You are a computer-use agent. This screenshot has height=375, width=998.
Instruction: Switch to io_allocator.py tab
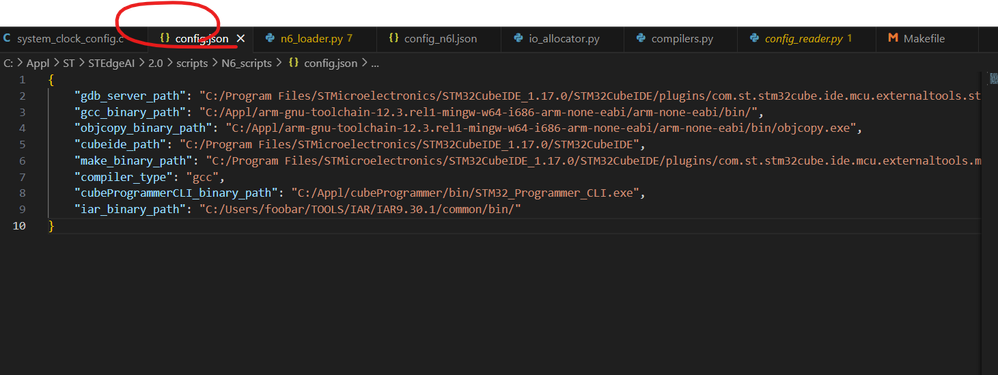[x=558, y=39]
